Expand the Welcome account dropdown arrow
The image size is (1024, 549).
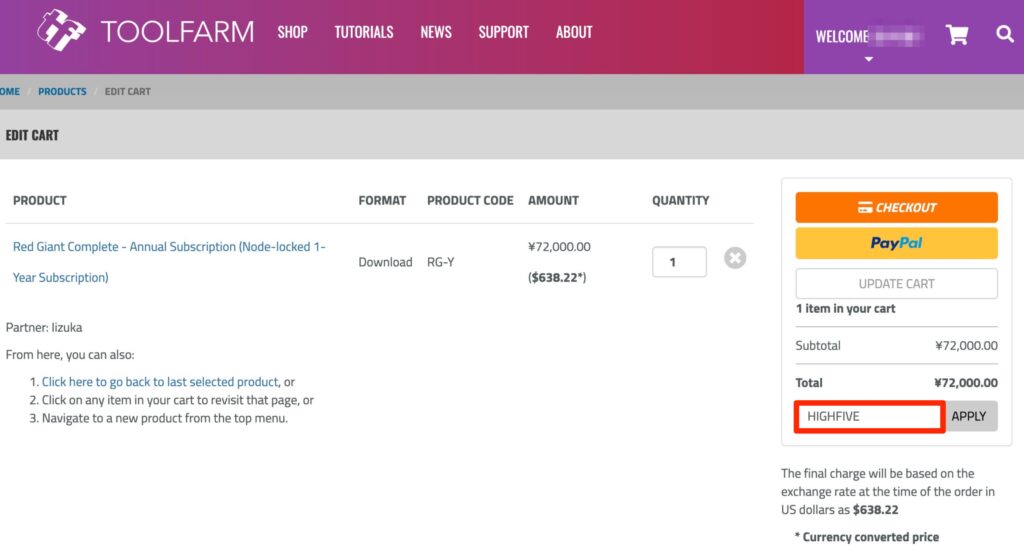pos(869,59)
